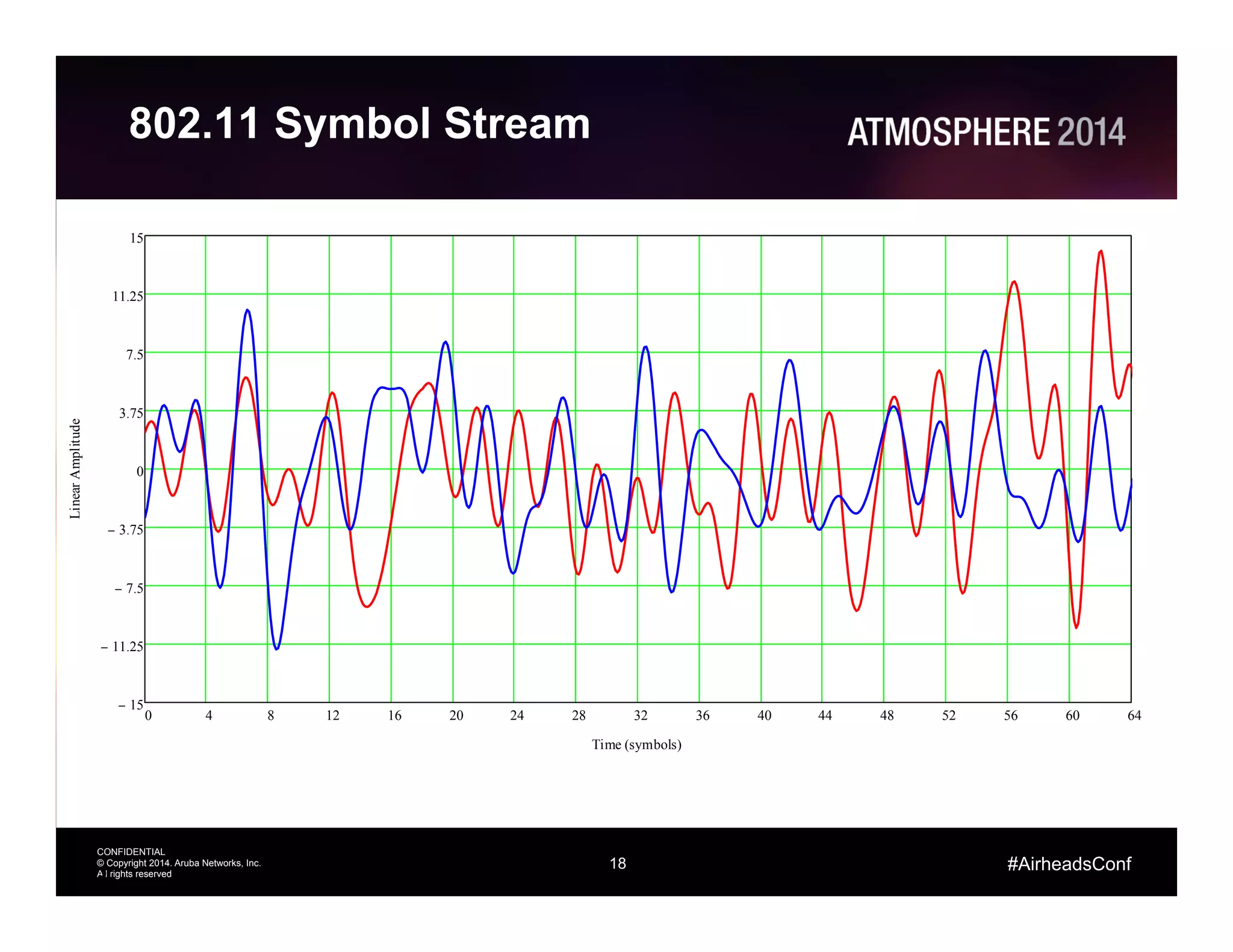Click the positive y-axis value '7.5'
The image size is (1233, 952).
pyautogui.click(x=135, y=354)
